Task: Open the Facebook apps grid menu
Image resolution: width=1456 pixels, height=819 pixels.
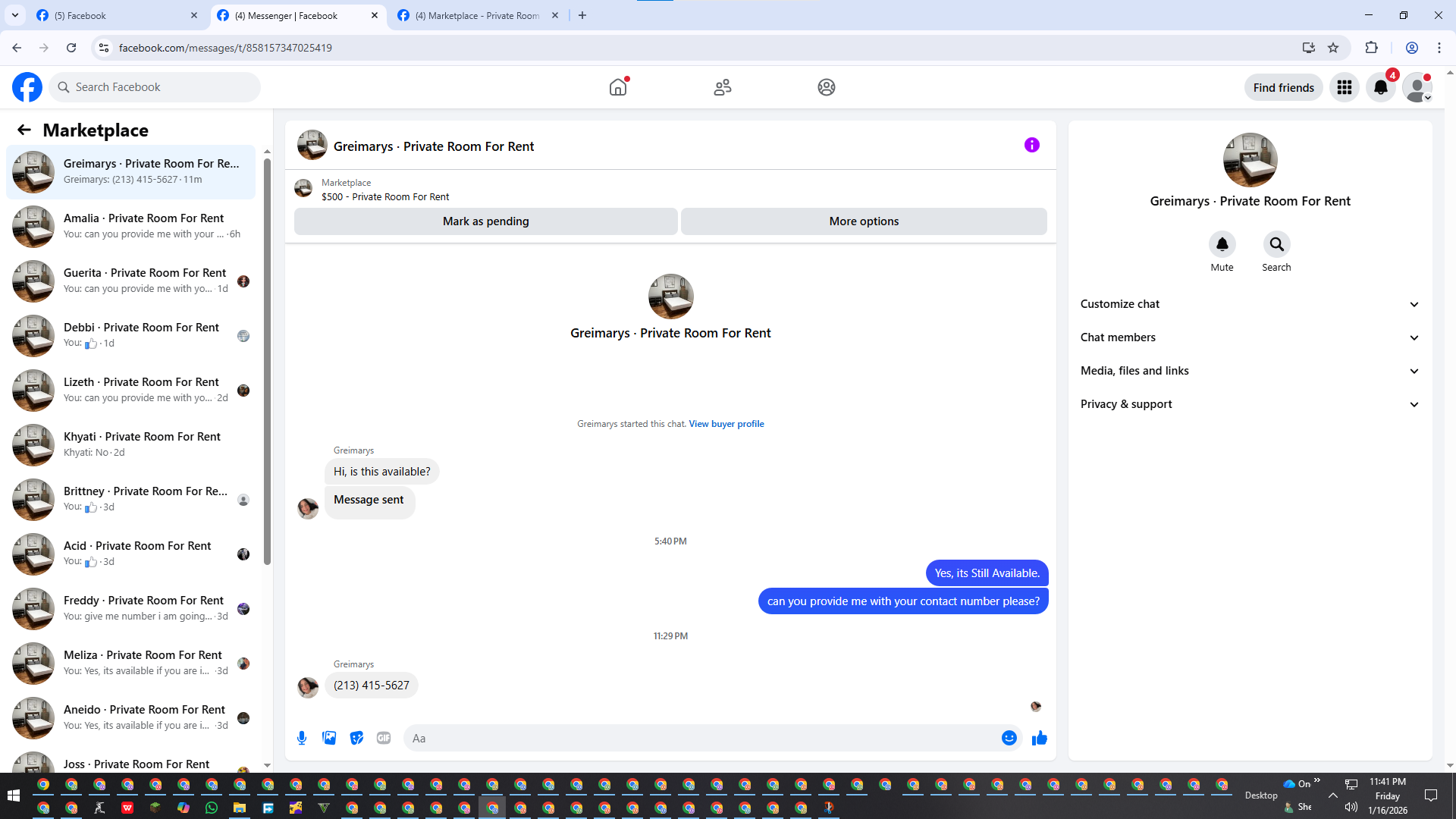Action: coord(1345,87)
